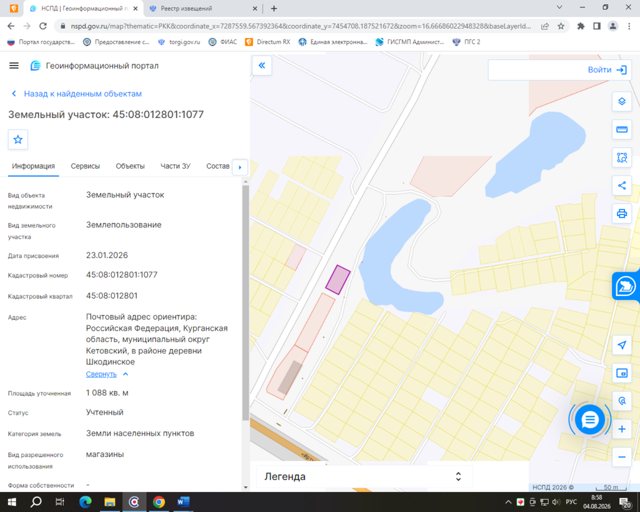Image resolution: width=640 pixels, height=512 pixels.
Task: Reload the page in browser
Action: tap(43, 26)
